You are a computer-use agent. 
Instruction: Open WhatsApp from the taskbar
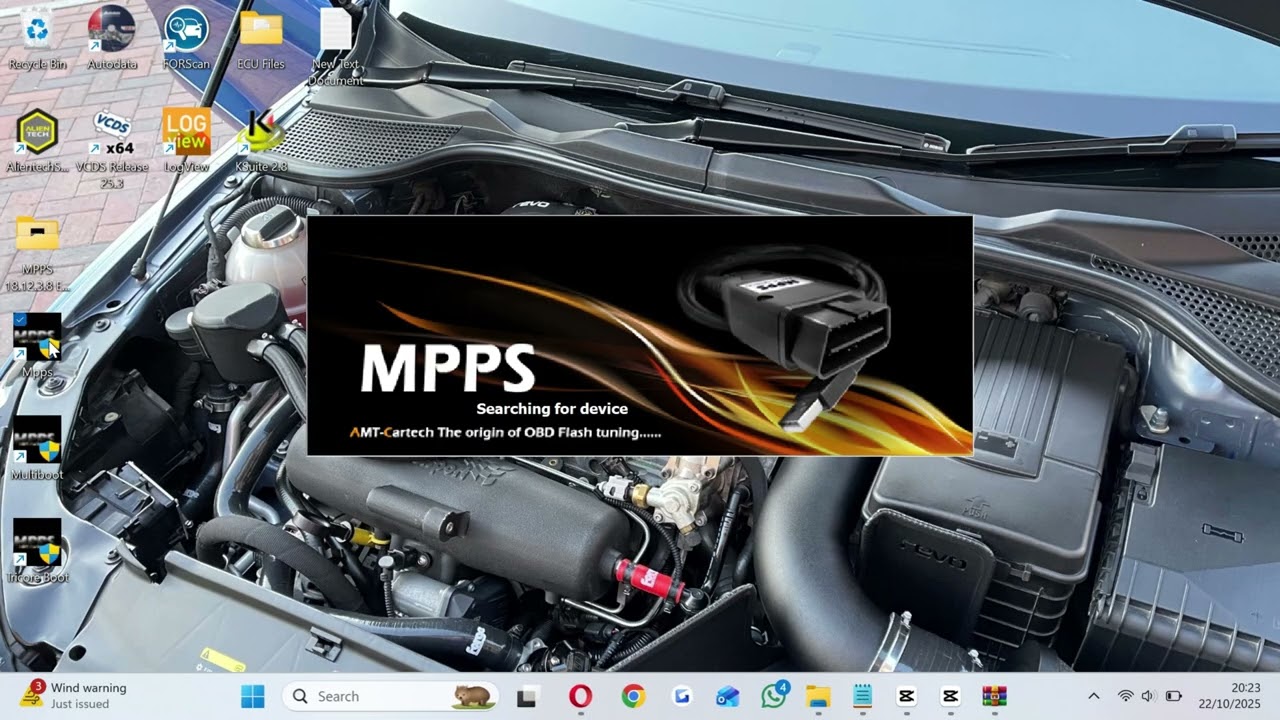pyautogui.click(x=774, y=695)
